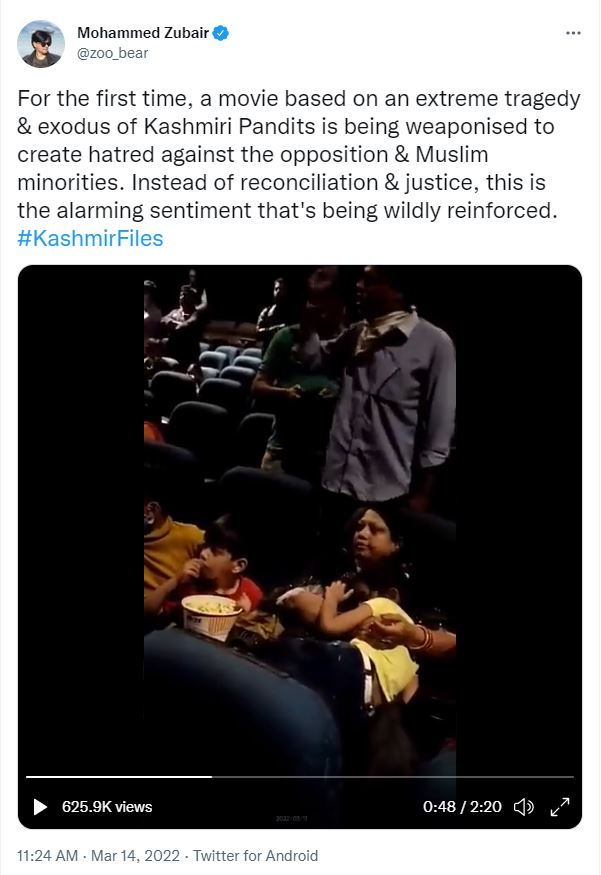This screenshot has width=601, height=875.
Task: Click the 625.9K views counter
Action: [x=107, y=807]
